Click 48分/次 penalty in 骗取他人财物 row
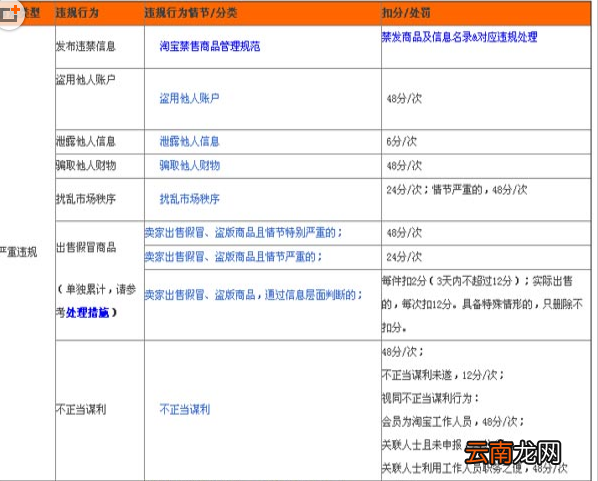Screen dimensions: 598x481 (404, 166)
